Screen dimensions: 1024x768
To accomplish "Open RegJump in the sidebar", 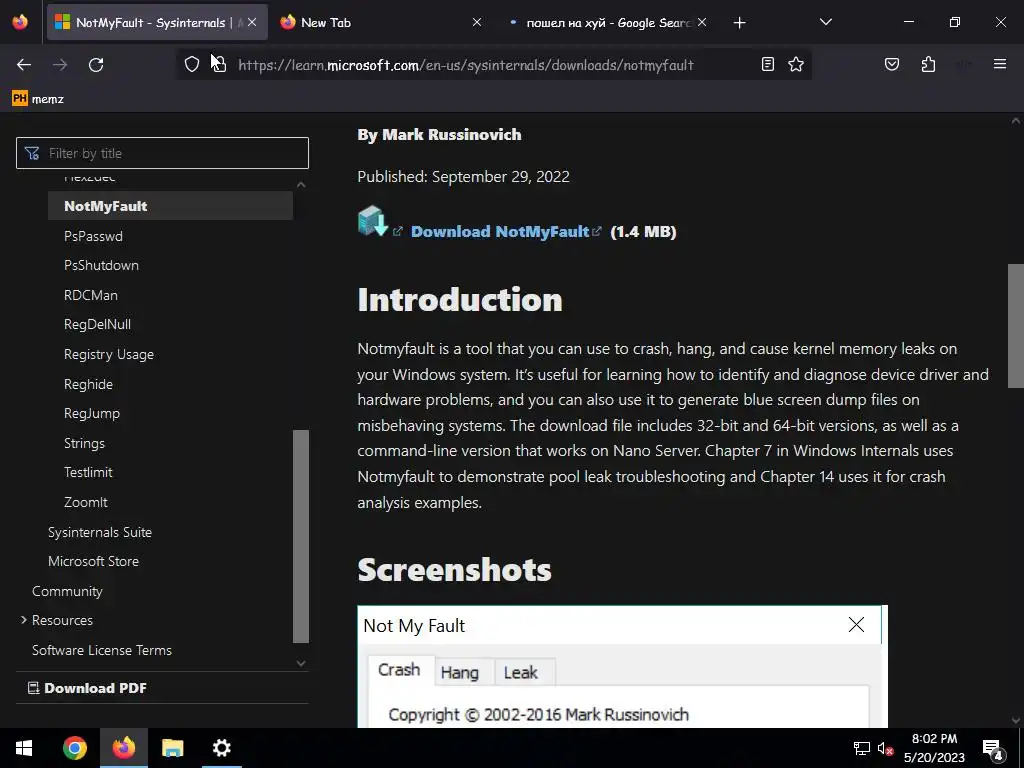I will pyautogui.click(x=92, y=413).
